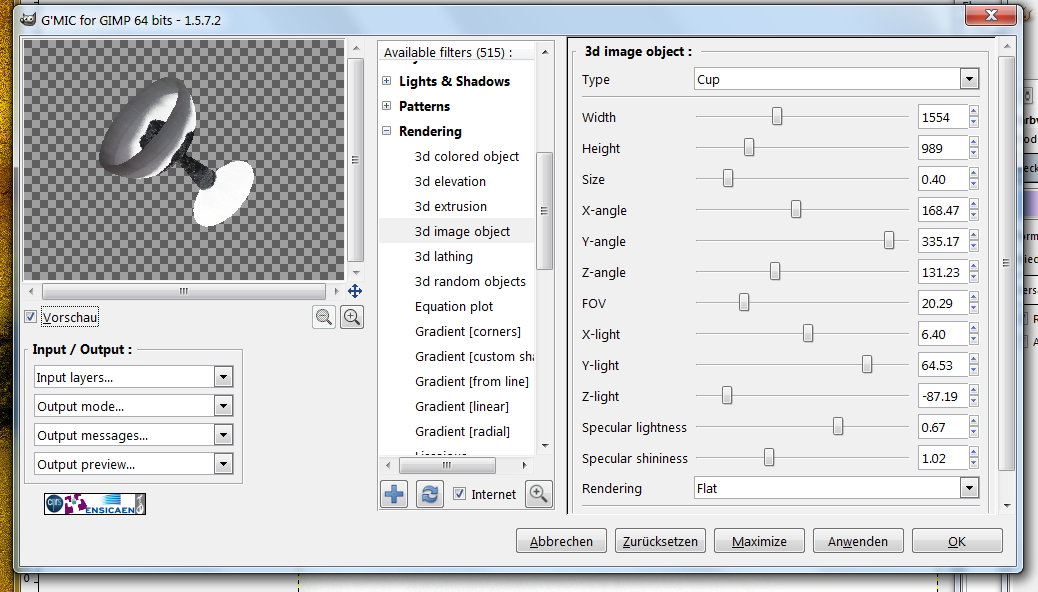1038x592 pixels.
Task: Click the Z-light slider handle
Action: pyautogui.click(x=727, y=395)
